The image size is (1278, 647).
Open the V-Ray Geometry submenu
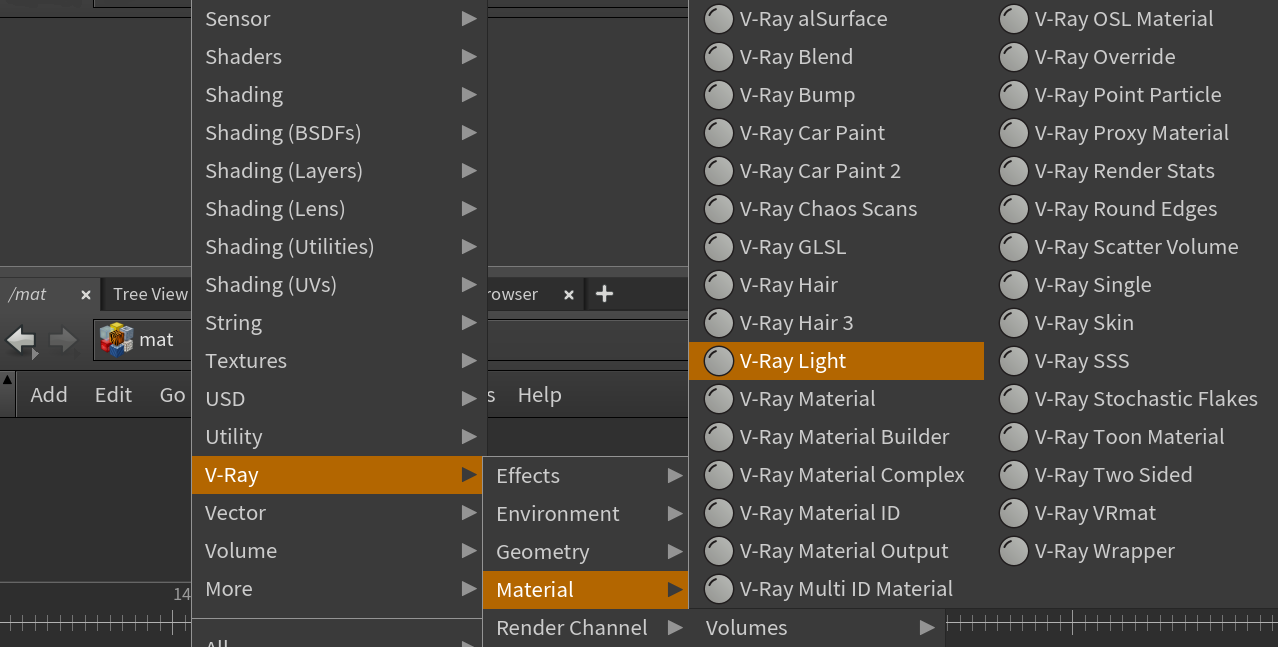click(x=585, y=552)
